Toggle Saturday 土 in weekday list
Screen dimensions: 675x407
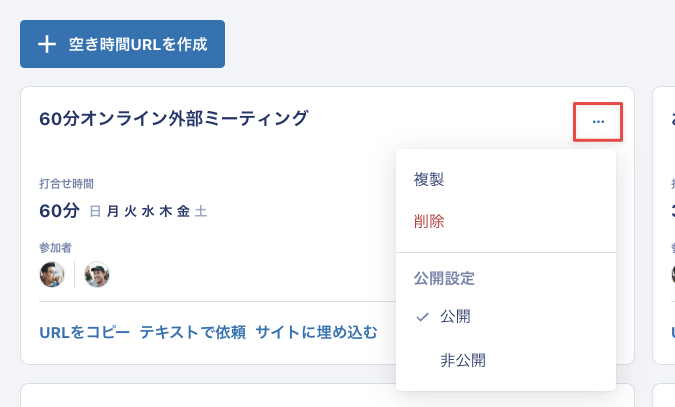coord(201,211)
